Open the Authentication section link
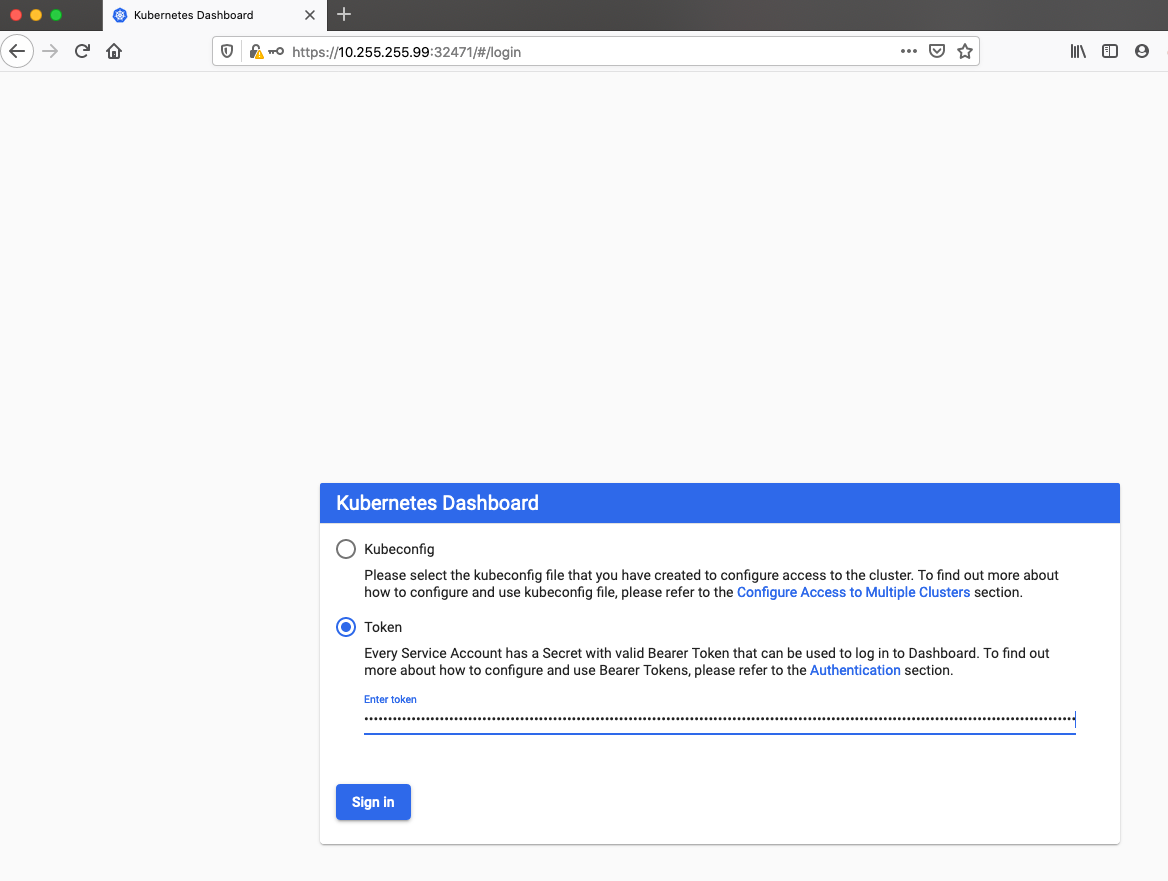The image size is (1168, 881). 855,670
